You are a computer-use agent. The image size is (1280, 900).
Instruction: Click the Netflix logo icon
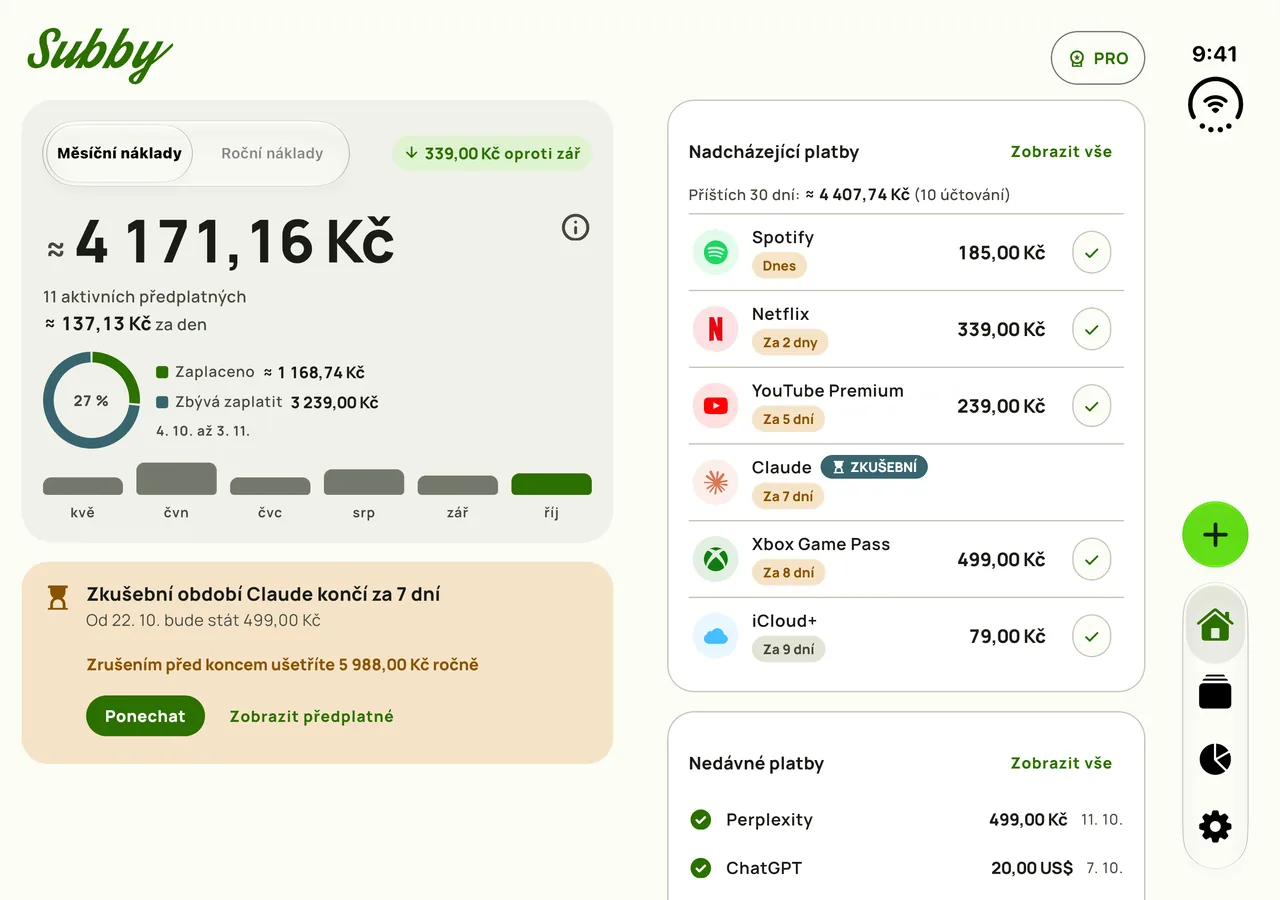point(715,329)
